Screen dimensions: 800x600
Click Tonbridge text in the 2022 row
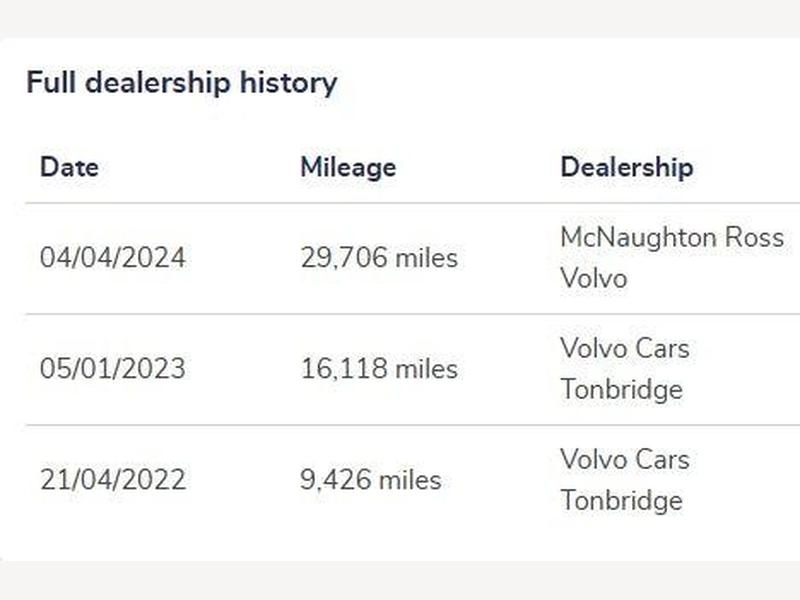click(621, 501)
